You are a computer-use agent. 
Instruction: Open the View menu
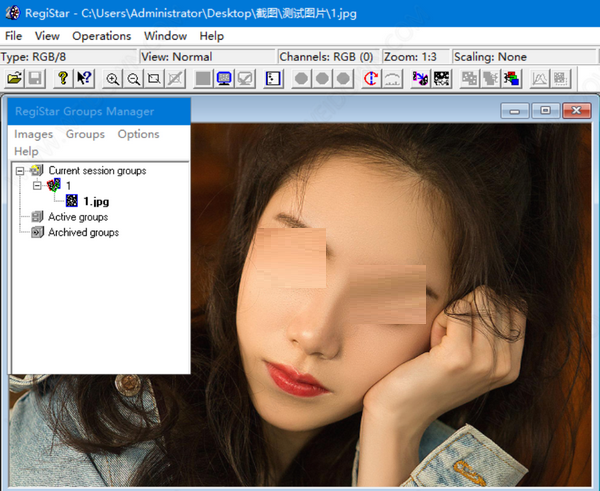click(x=47, y=36)
